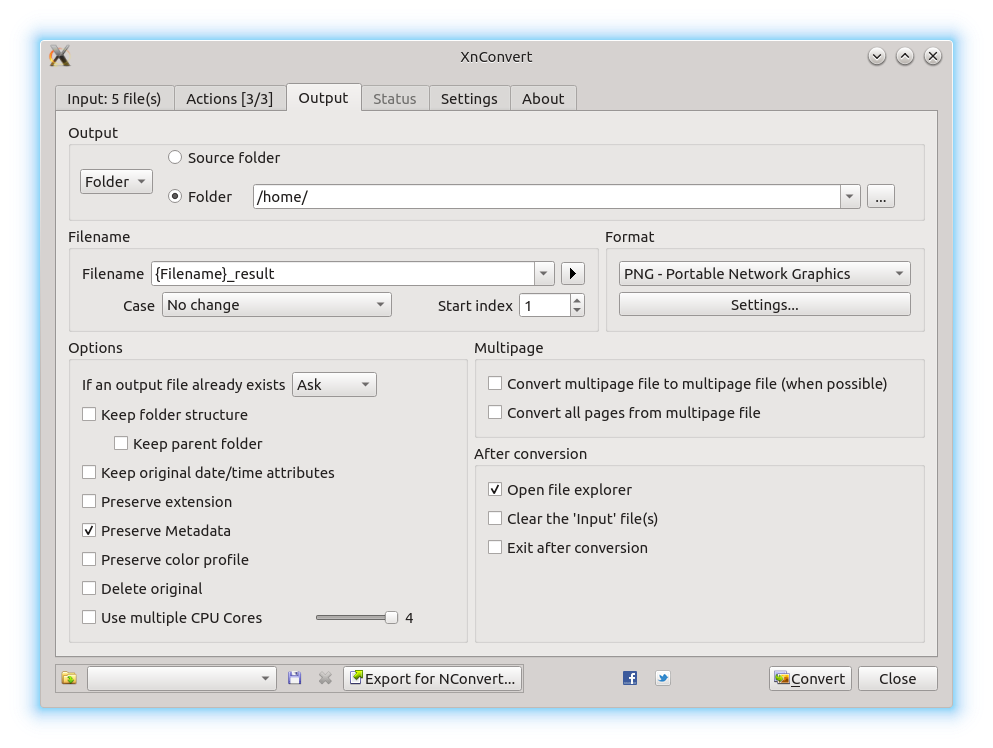Image resolution: width=993 pixels, height=748 pixels.
Task: Open the Case dropdown showing No change
Action: [x=277, y=305]
